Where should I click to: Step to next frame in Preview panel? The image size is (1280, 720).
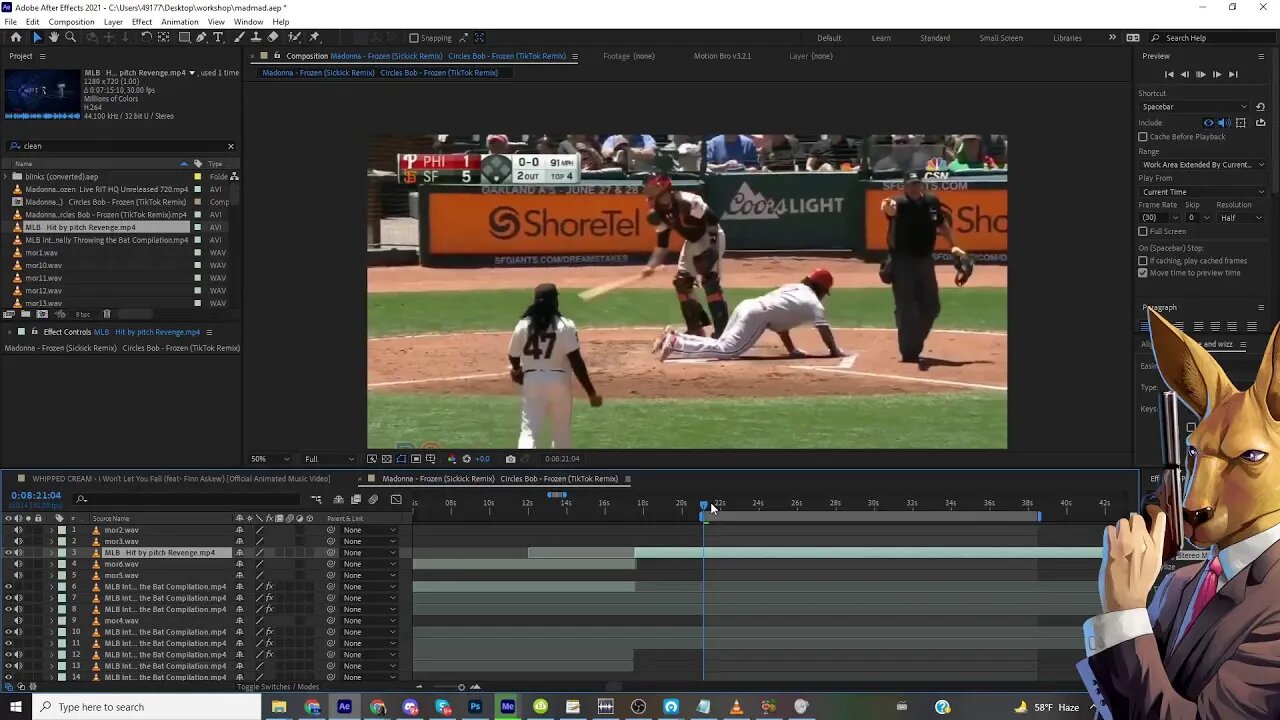coord(1217,74)
